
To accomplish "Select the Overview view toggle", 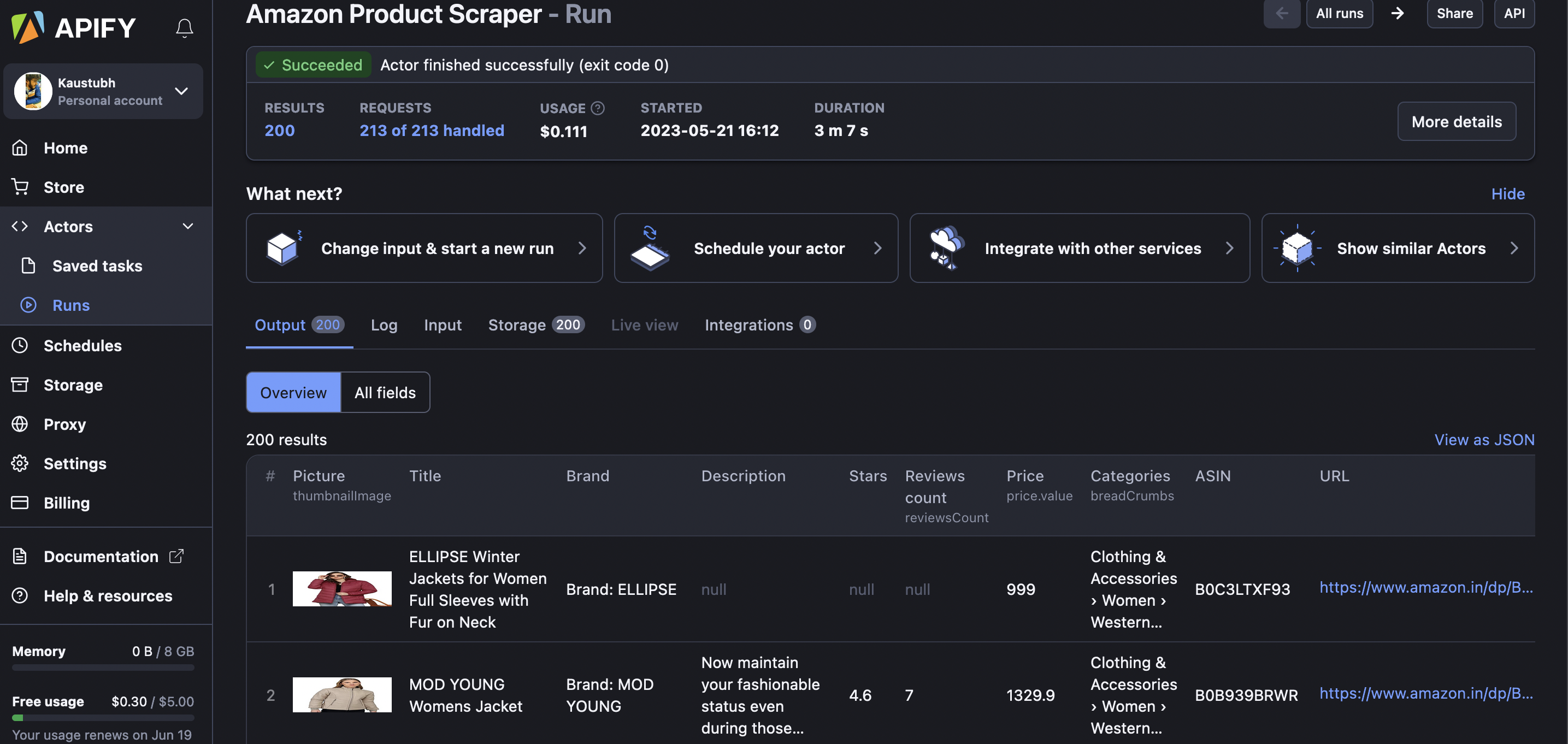I will click(293, 393).
